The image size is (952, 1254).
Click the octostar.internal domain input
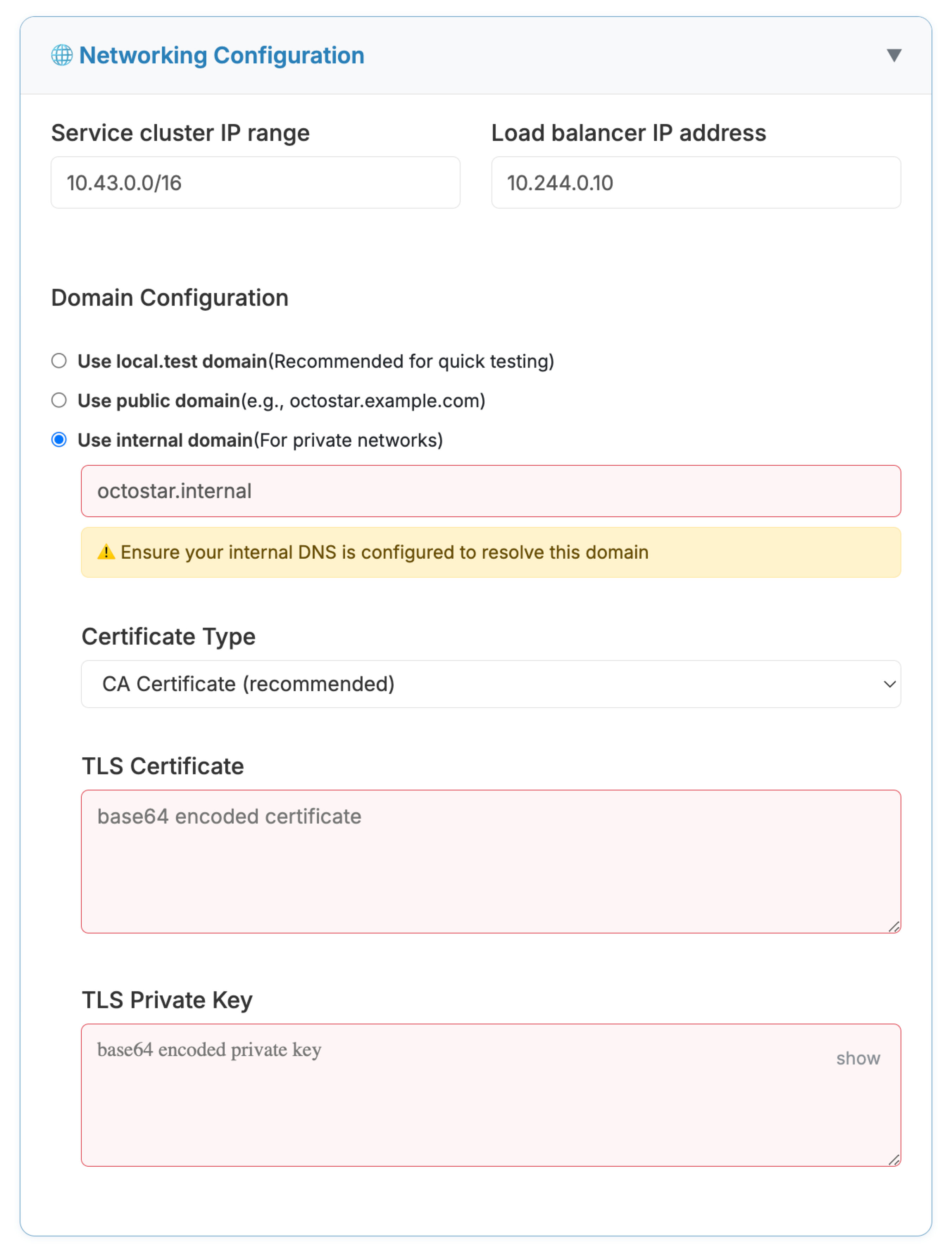(491, 491)
